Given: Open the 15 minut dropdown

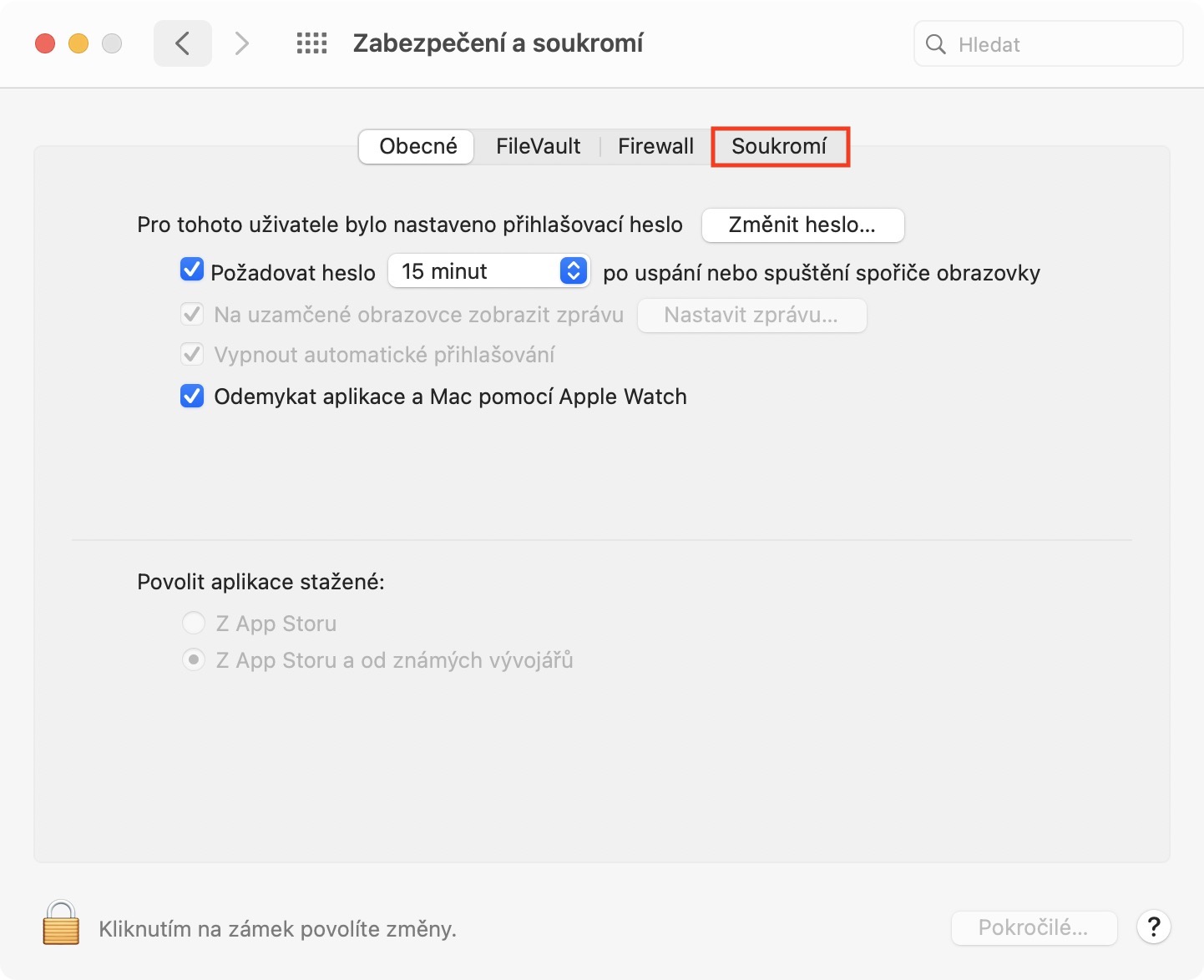Looking at the screenshot, I should [489, 271].
